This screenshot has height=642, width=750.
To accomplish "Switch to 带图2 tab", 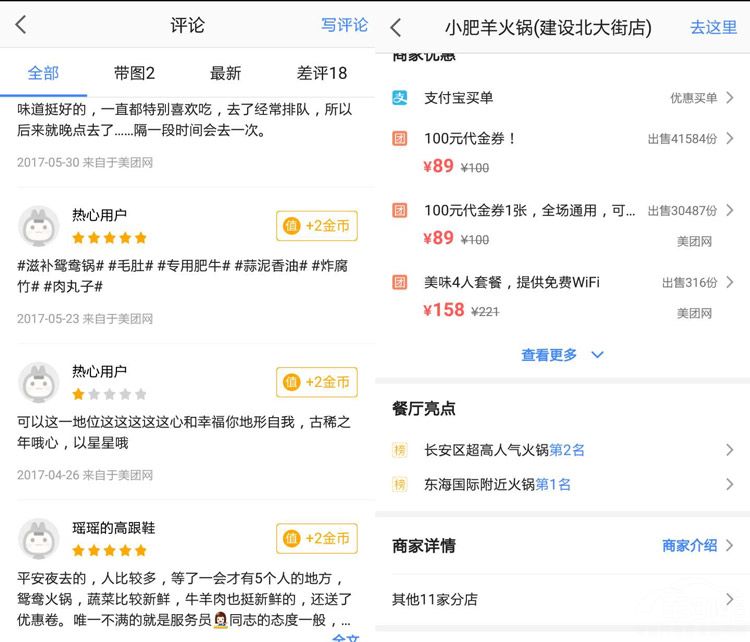I will [135, 73].
